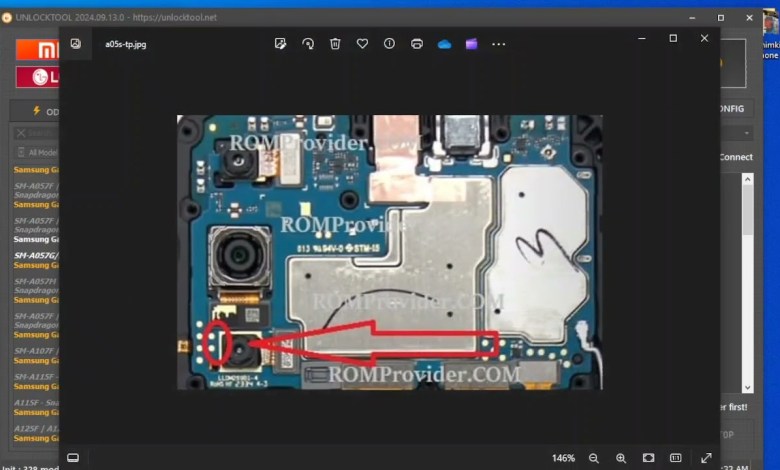This screenshot has height=470, width=780.
Task: Maximize the Photos viewer window
Action: point(673,38)
